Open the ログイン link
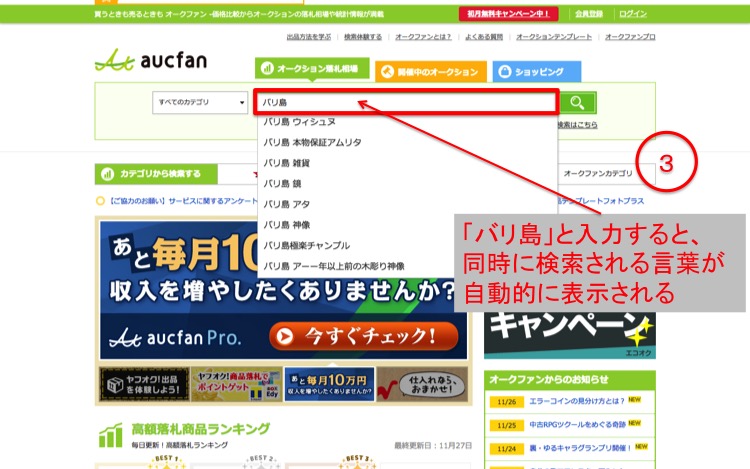 click(632, 14)
